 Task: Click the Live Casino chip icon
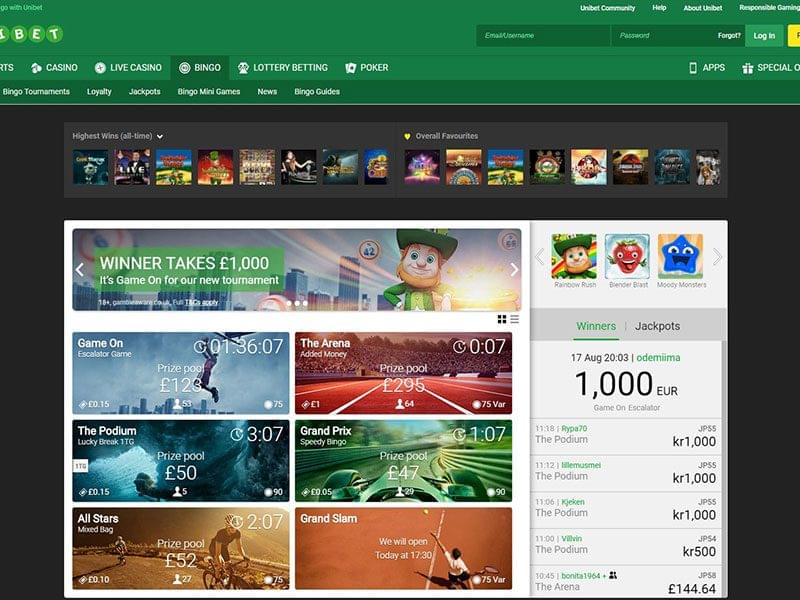point(100,68)
